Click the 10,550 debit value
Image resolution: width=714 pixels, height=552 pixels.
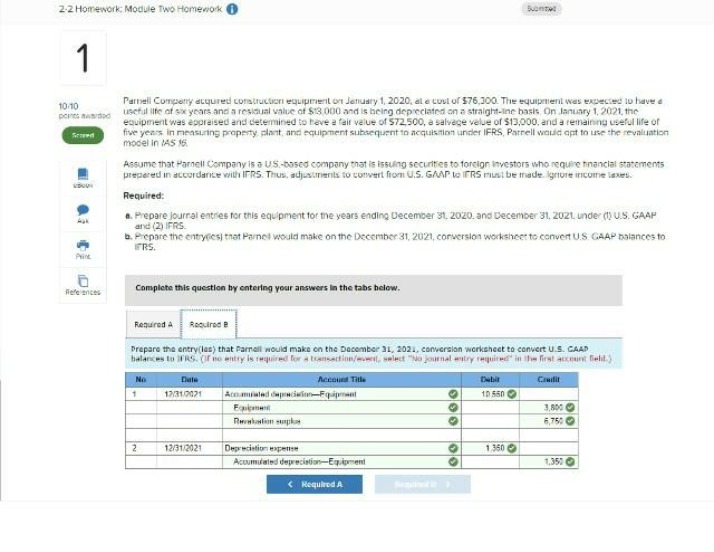tap(493, 394)
